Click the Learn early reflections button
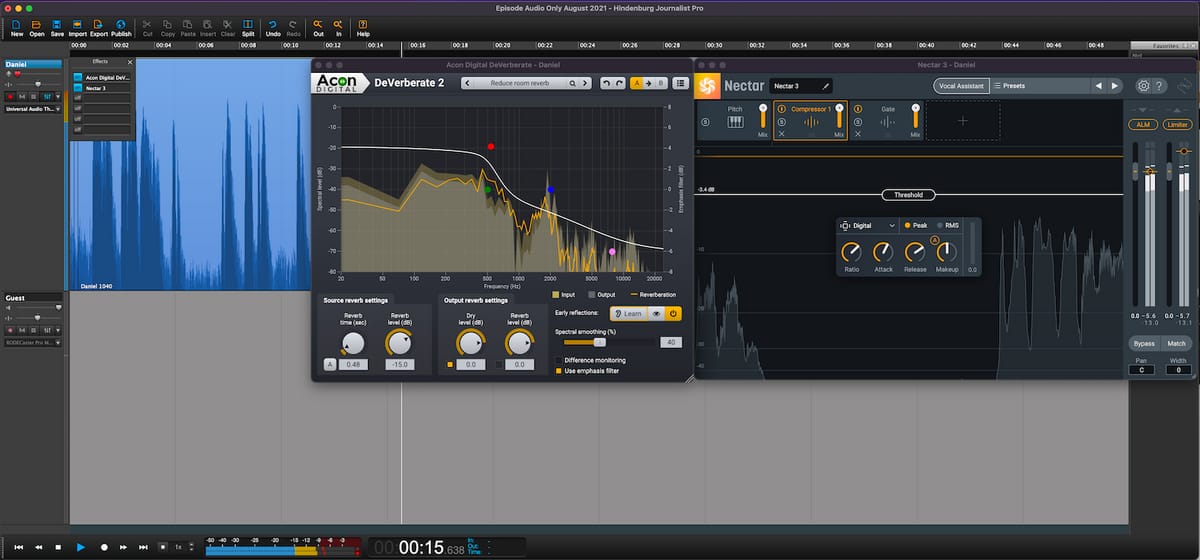1200x560 pixels. (x=628, y=313)
